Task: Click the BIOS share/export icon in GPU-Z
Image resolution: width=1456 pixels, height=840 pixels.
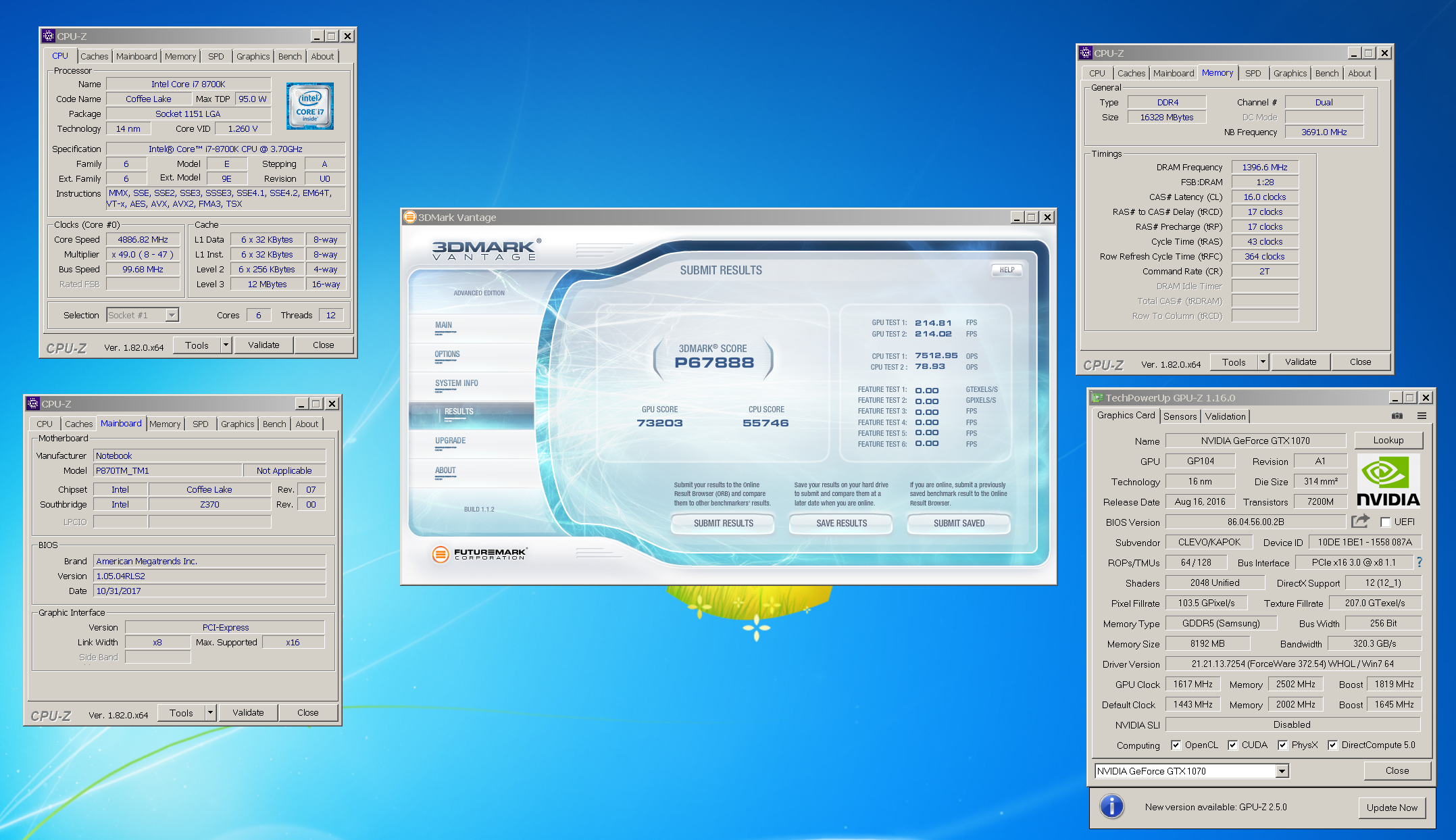Action: [1360, 521]
